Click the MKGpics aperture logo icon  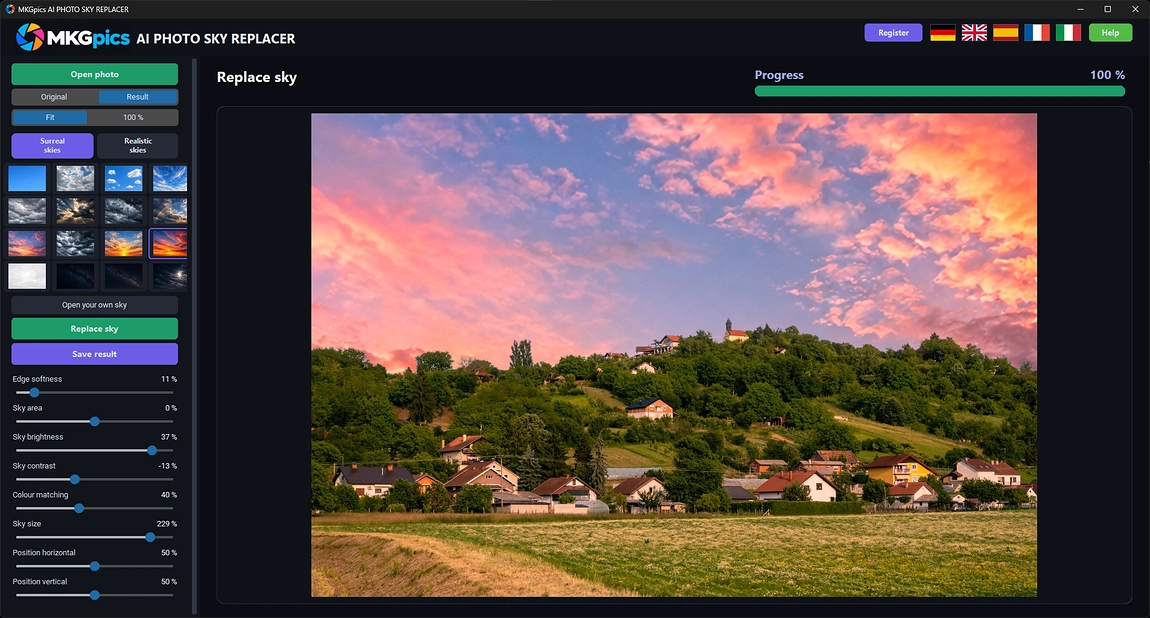tap(29, 37)
